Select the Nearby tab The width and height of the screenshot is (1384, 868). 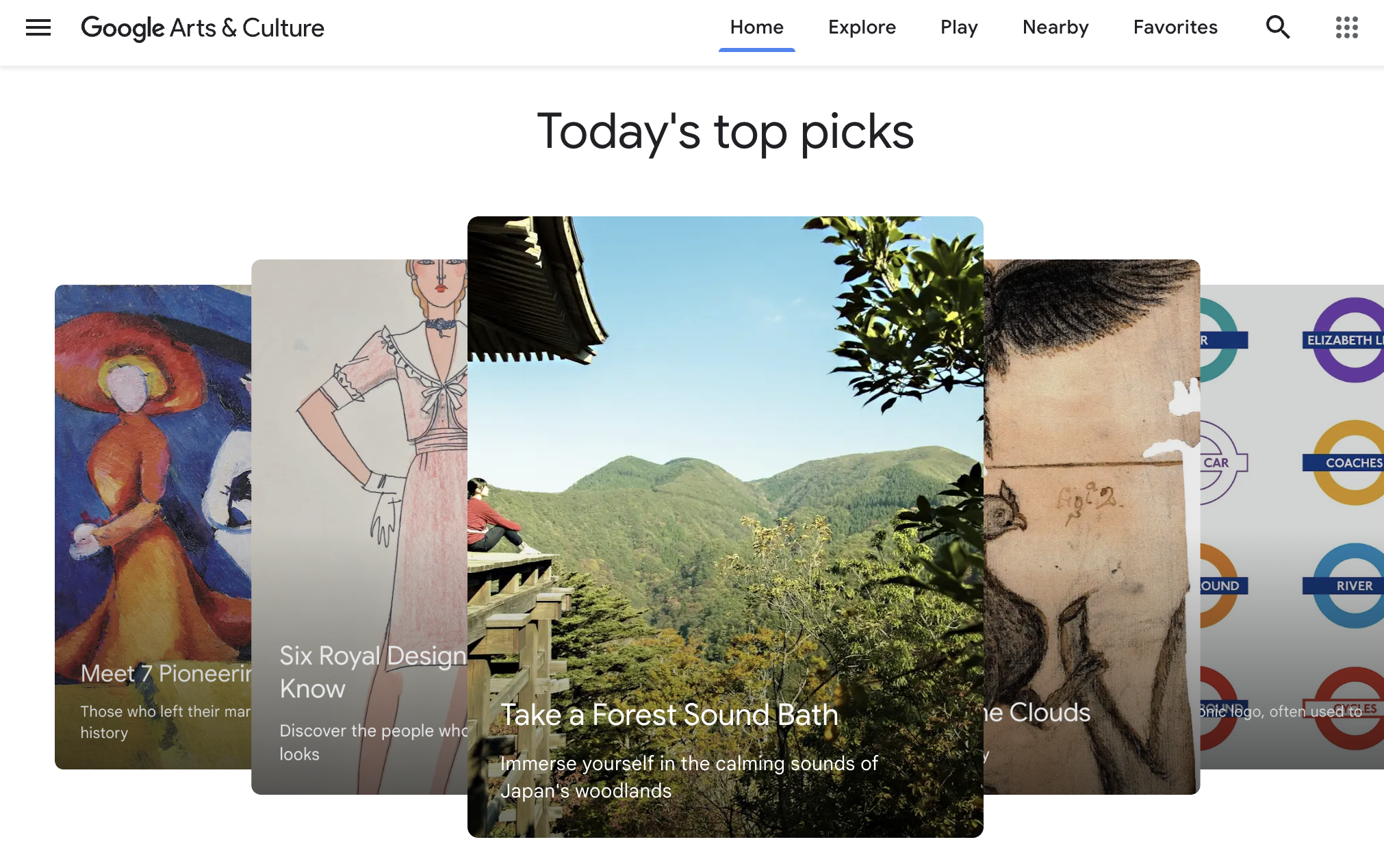(x=1055, y=27)
